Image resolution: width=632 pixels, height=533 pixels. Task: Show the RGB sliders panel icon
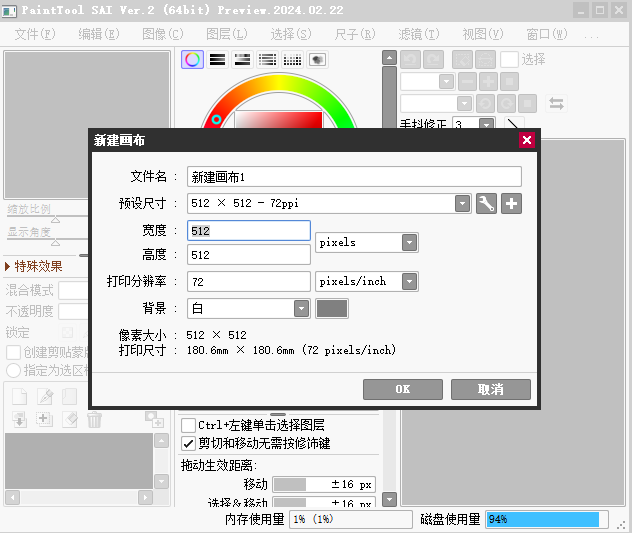(217, 60)
